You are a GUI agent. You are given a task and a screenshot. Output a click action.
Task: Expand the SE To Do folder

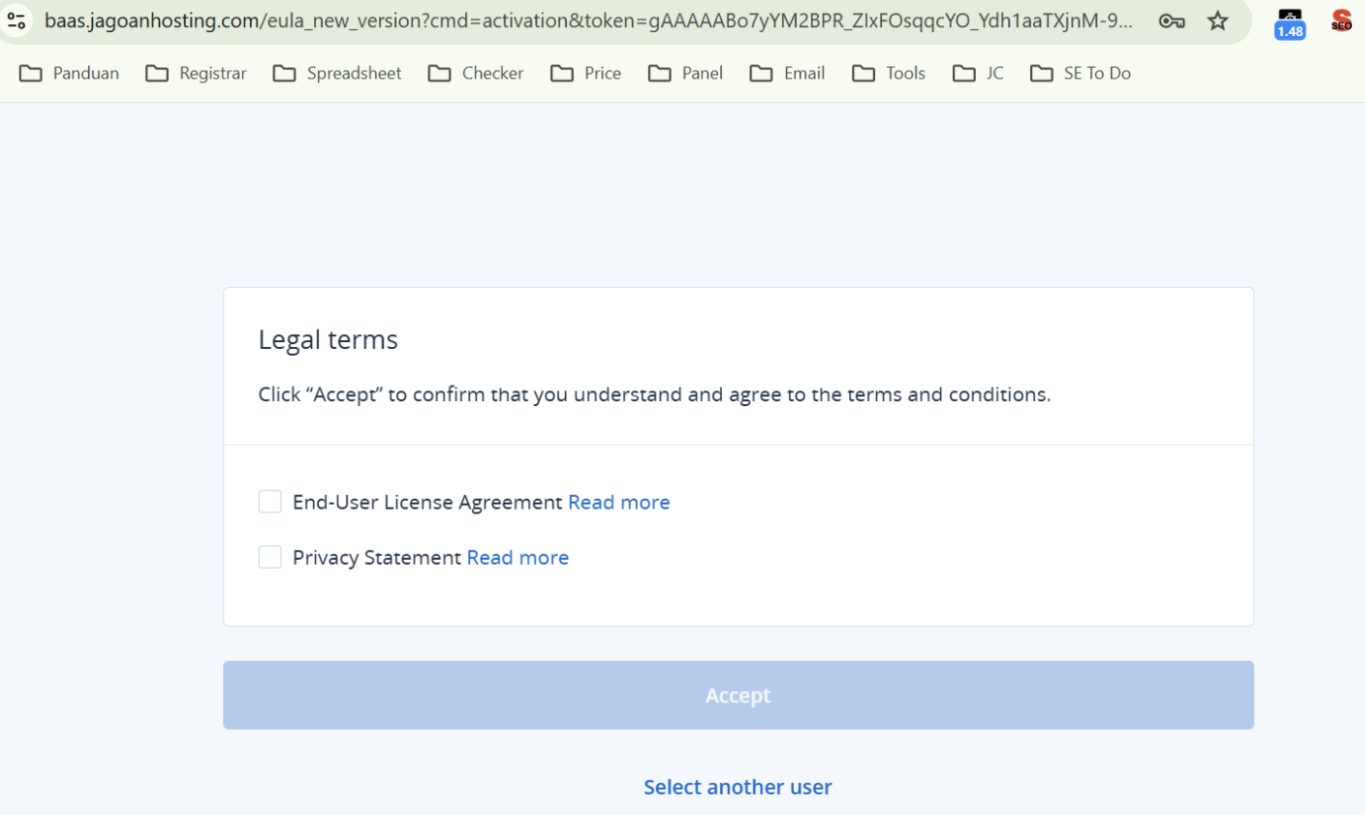[1080, 73]
